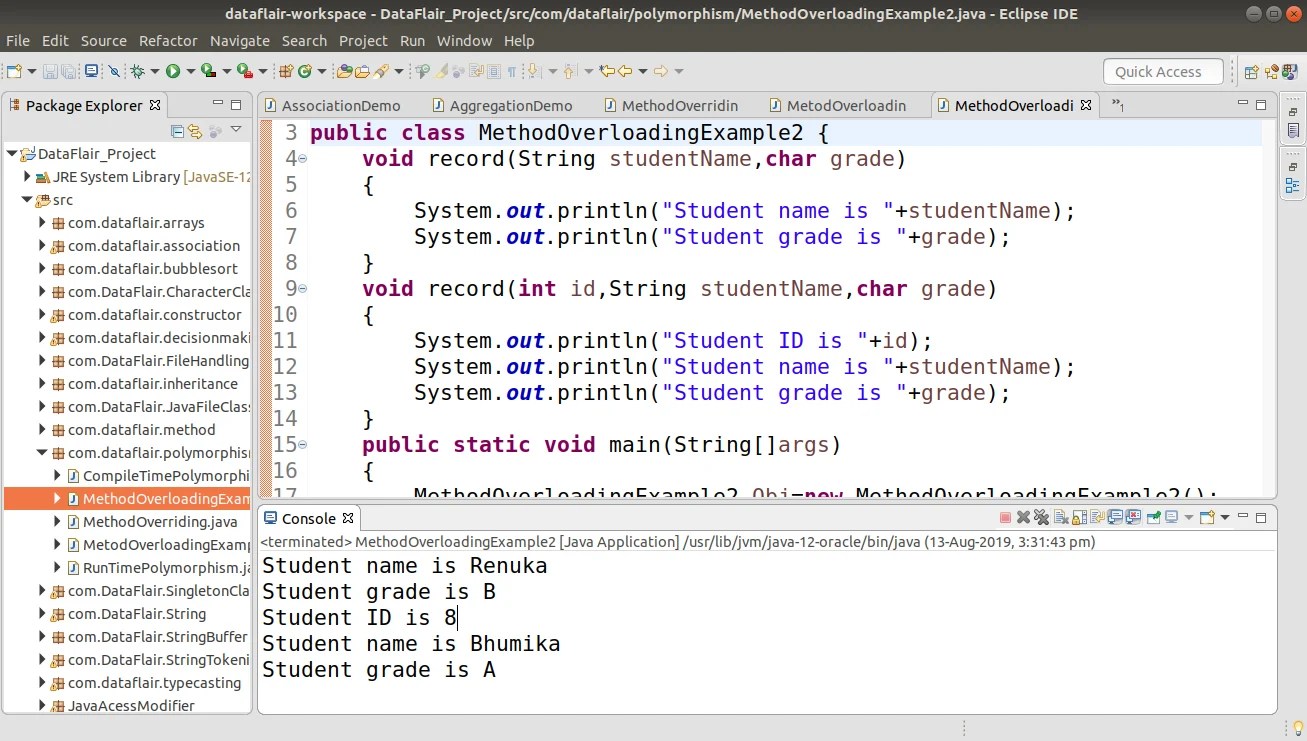Run the program with green Run button
Image resolution: width=1307 pixels, height=741 pixels.
pos(172,71)
